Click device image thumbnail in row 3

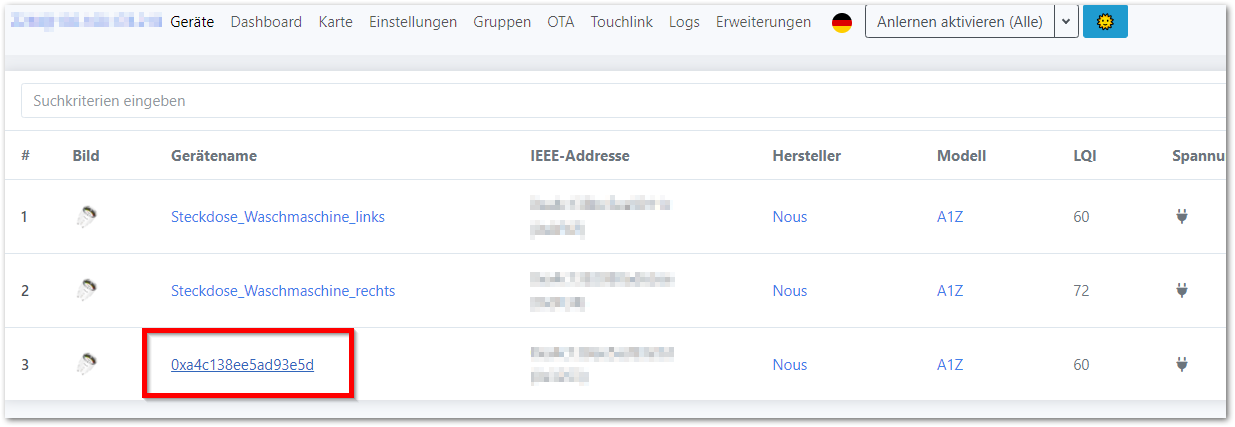[87, 365]
